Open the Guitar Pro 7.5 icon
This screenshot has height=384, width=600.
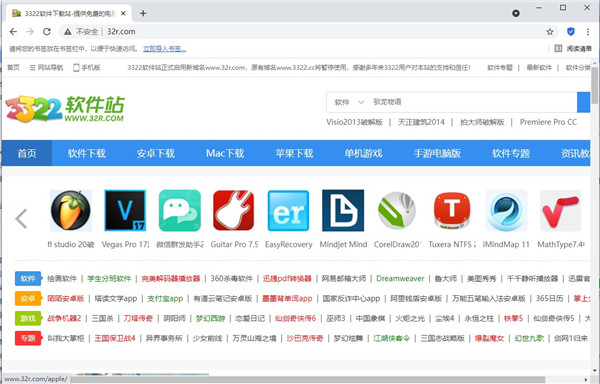[234, 210]
